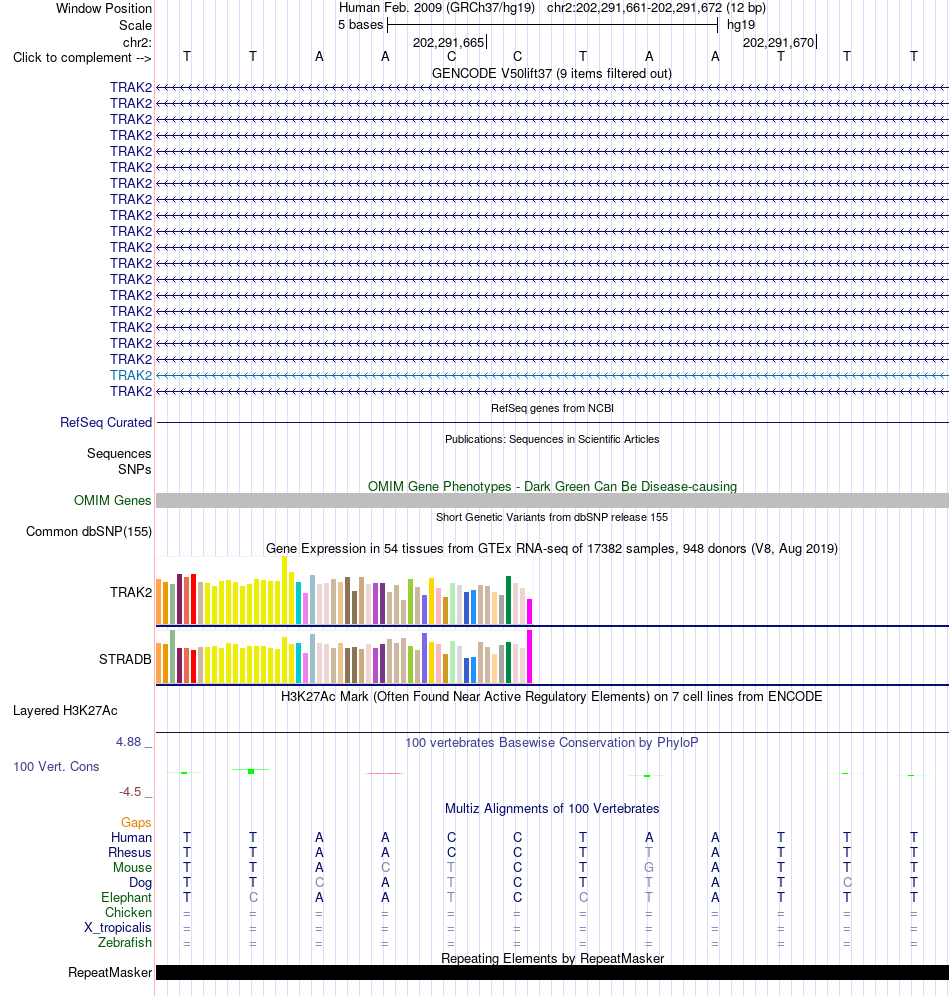950x996 pixels.
Task: Click the Zebrafish alignment row label
Action: coord(125,943)
